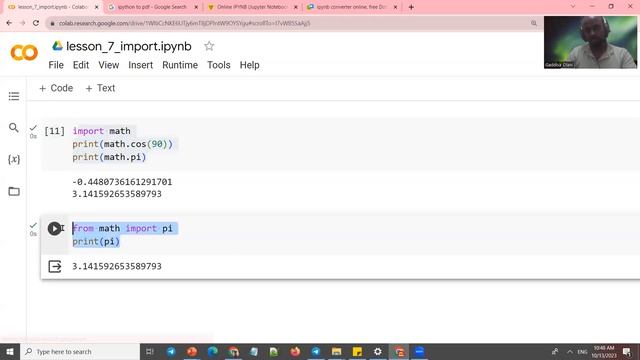Switch to the 'ipython to pdf - Google Search' tab
Viewport: 640px width, 360px height.
152,7
